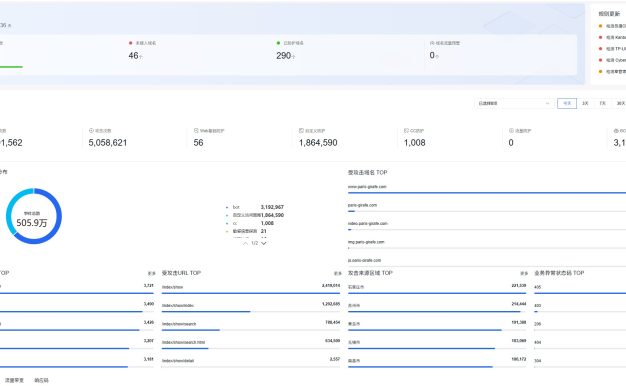Click the icon above the 1,864,590 count
The height and width of the screenshot is (386, 626).
click(301, 131)
